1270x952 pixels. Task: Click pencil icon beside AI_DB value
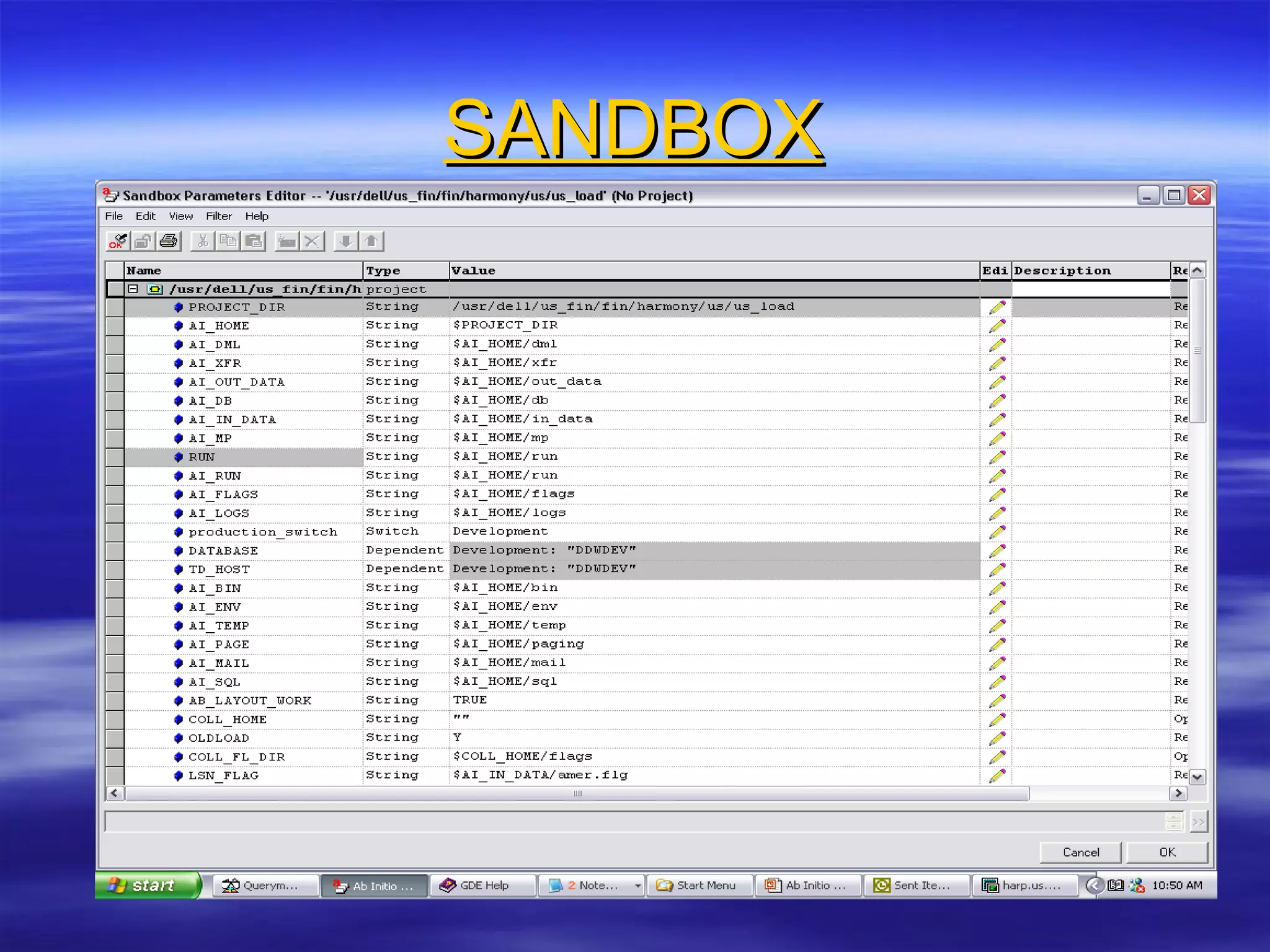point(997,400)
